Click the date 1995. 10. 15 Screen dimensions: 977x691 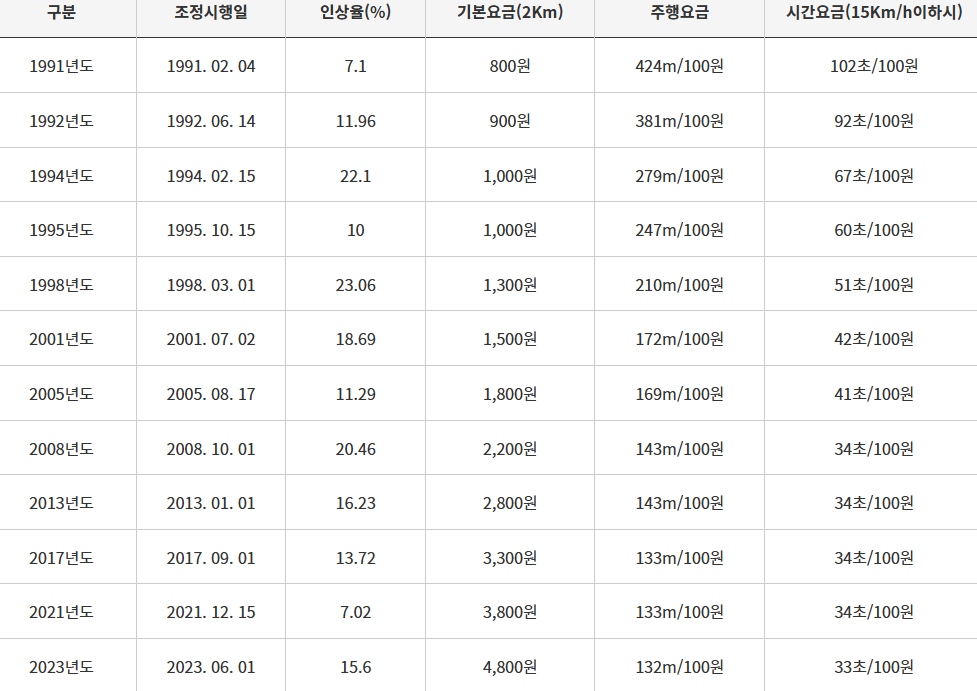211,230
